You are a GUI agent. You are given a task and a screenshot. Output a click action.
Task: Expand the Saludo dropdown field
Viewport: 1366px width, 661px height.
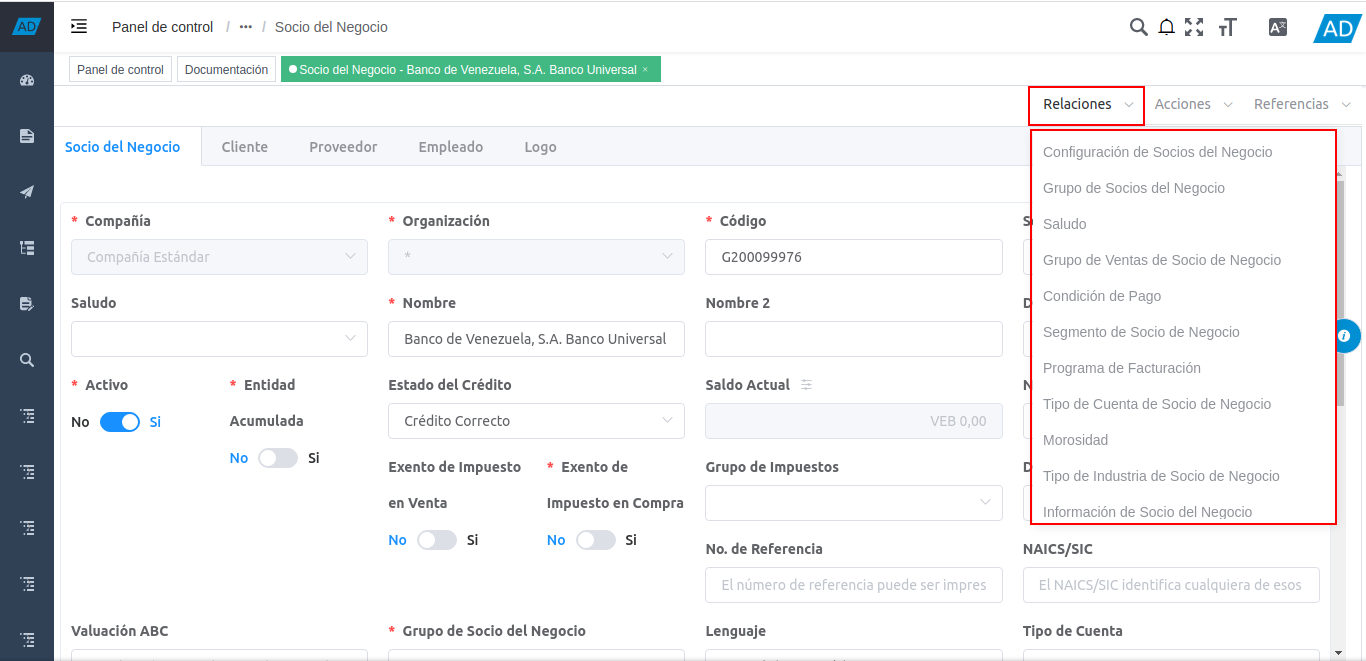[x=219, y=339]
